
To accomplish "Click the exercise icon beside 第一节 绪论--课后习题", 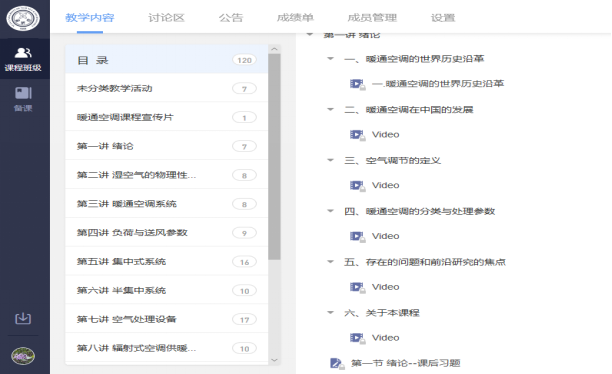I will [x=337, y=363].
